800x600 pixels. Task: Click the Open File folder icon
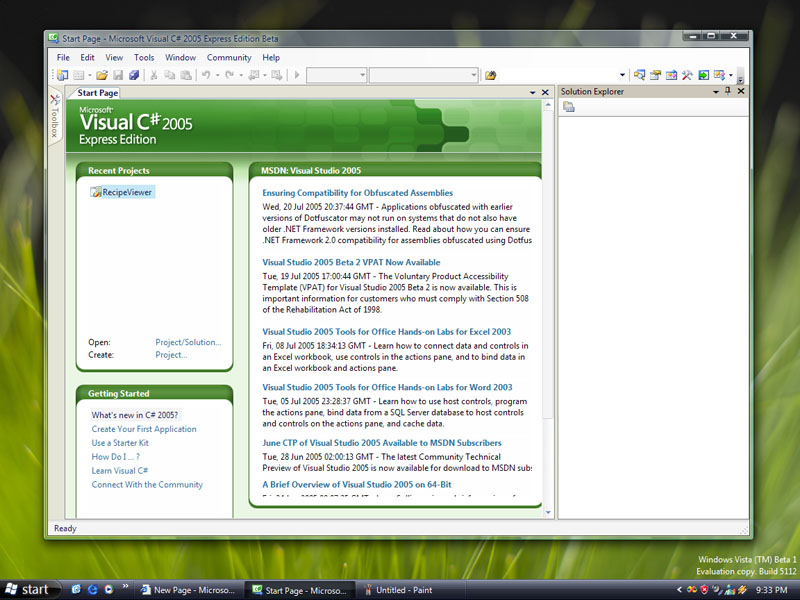pyautogui.click(x=102, y=76)
